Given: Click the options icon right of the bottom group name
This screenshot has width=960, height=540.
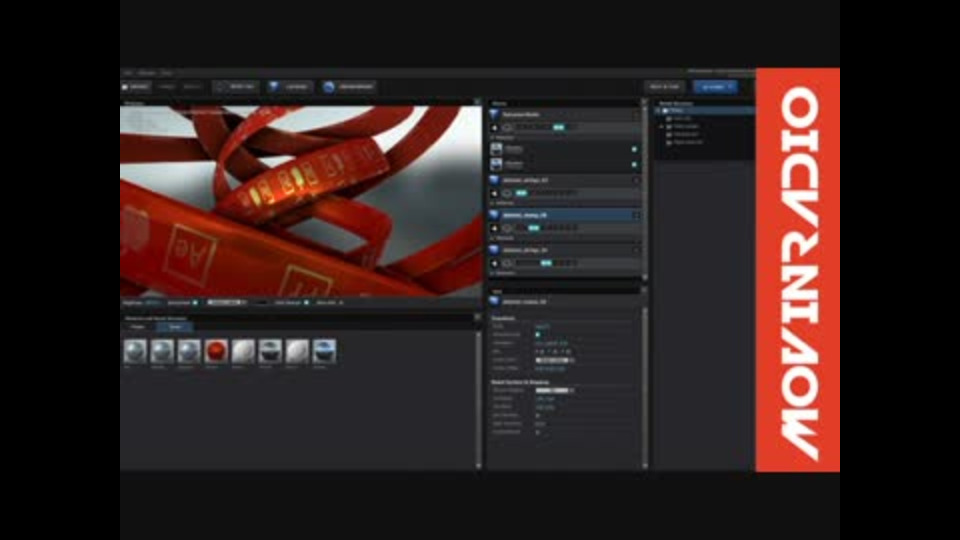Looking at the screenshot, I should [636, 250].
